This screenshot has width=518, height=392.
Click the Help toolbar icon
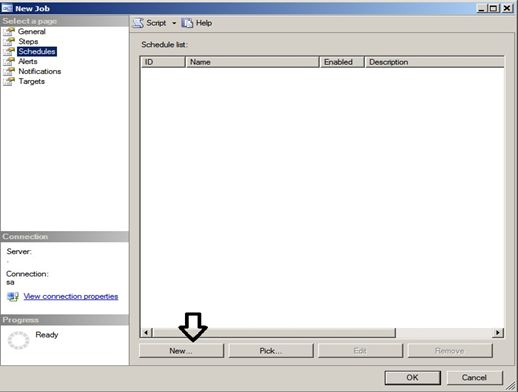[187, 23]
